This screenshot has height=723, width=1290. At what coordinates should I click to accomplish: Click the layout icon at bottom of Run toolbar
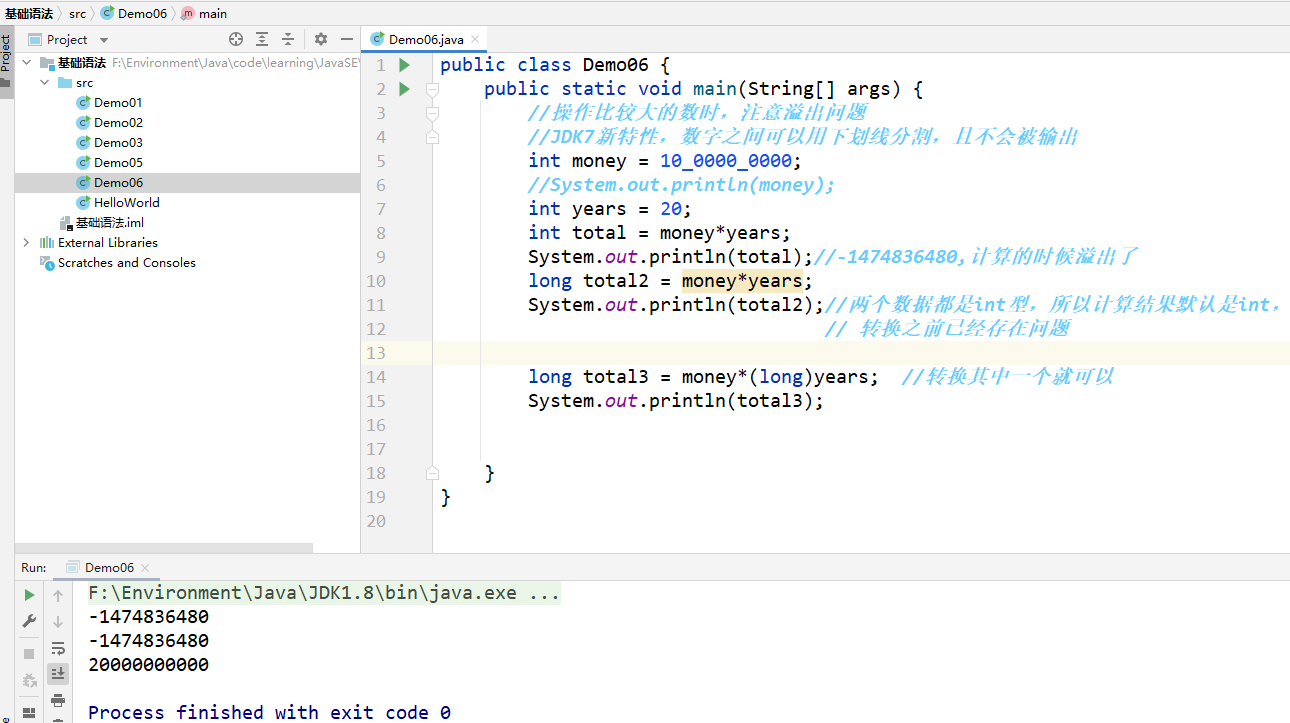(29, 713)
